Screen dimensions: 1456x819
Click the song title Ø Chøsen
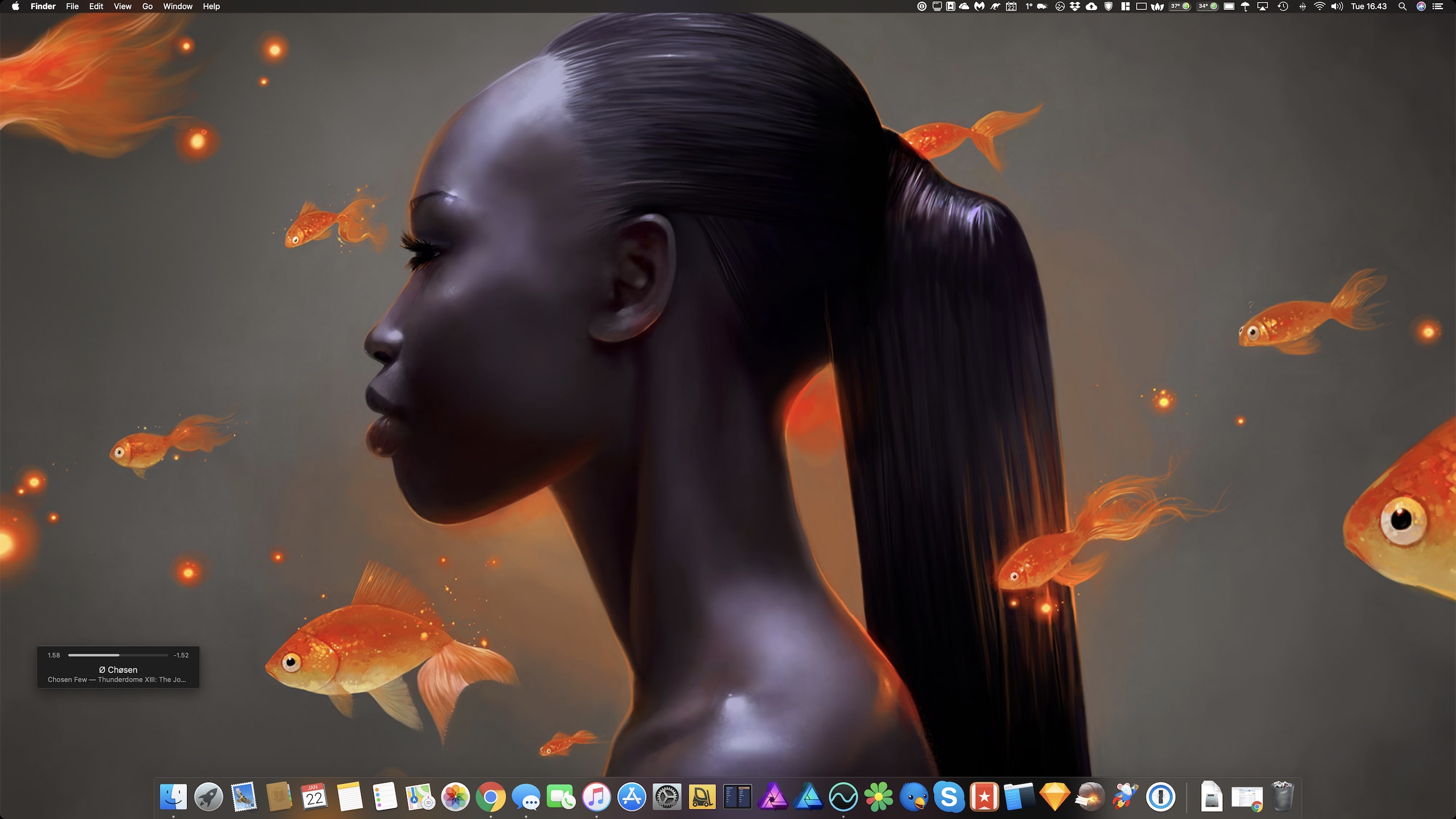point(118,669)
